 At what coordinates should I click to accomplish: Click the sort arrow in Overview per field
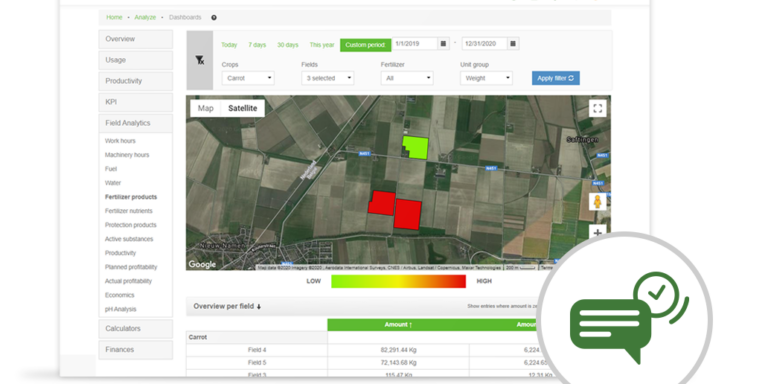259,307
